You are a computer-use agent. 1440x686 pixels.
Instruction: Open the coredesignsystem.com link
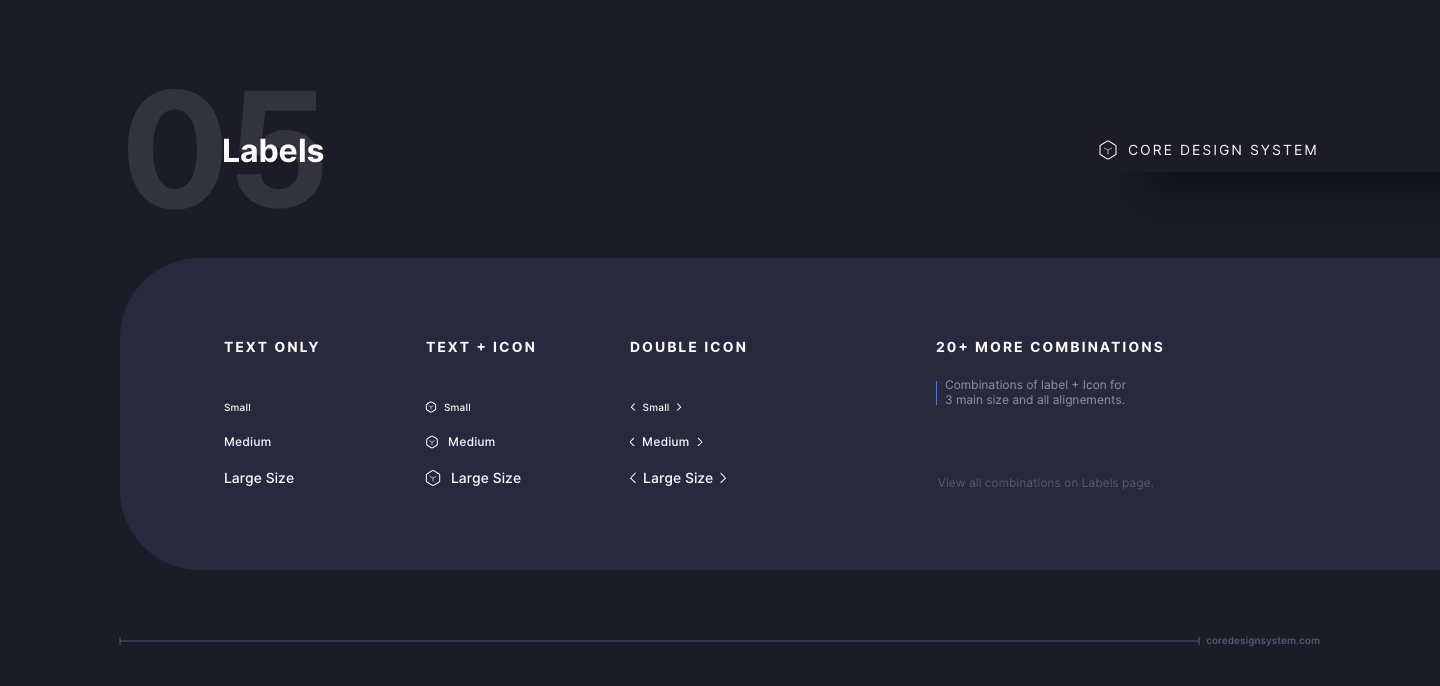pos(1263,641)
